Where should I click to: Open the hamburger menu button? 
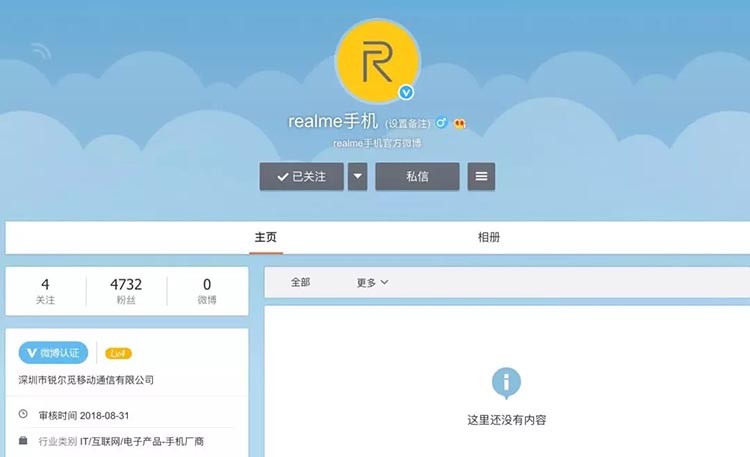(481, 177)
